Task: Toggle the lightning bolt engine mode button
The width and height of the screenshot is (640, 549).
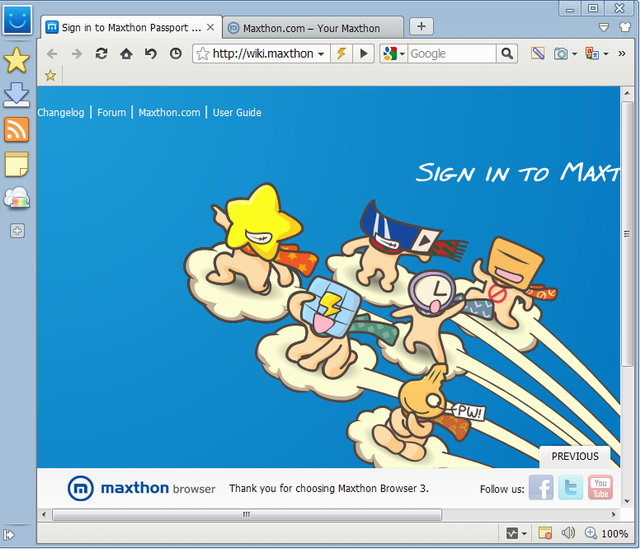Action: click(x=341, y=53)
